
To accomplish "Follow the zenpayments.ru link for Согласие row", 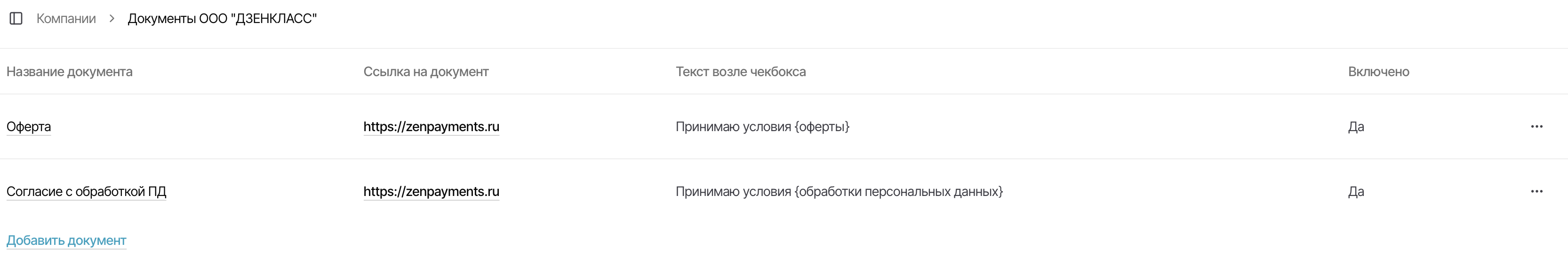I will click(431, 191).
